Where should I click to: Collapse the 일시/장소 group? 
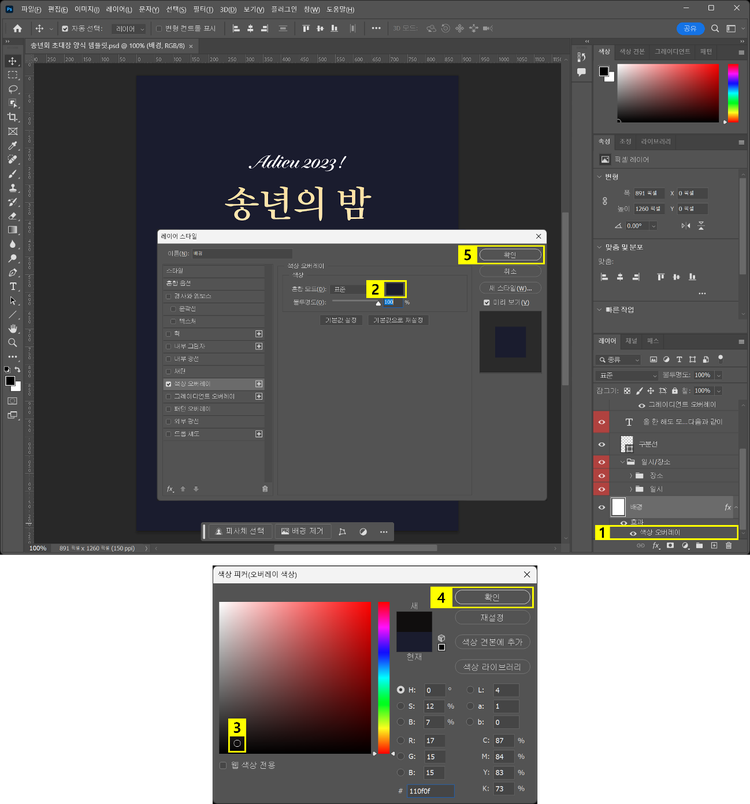(622, 462)
